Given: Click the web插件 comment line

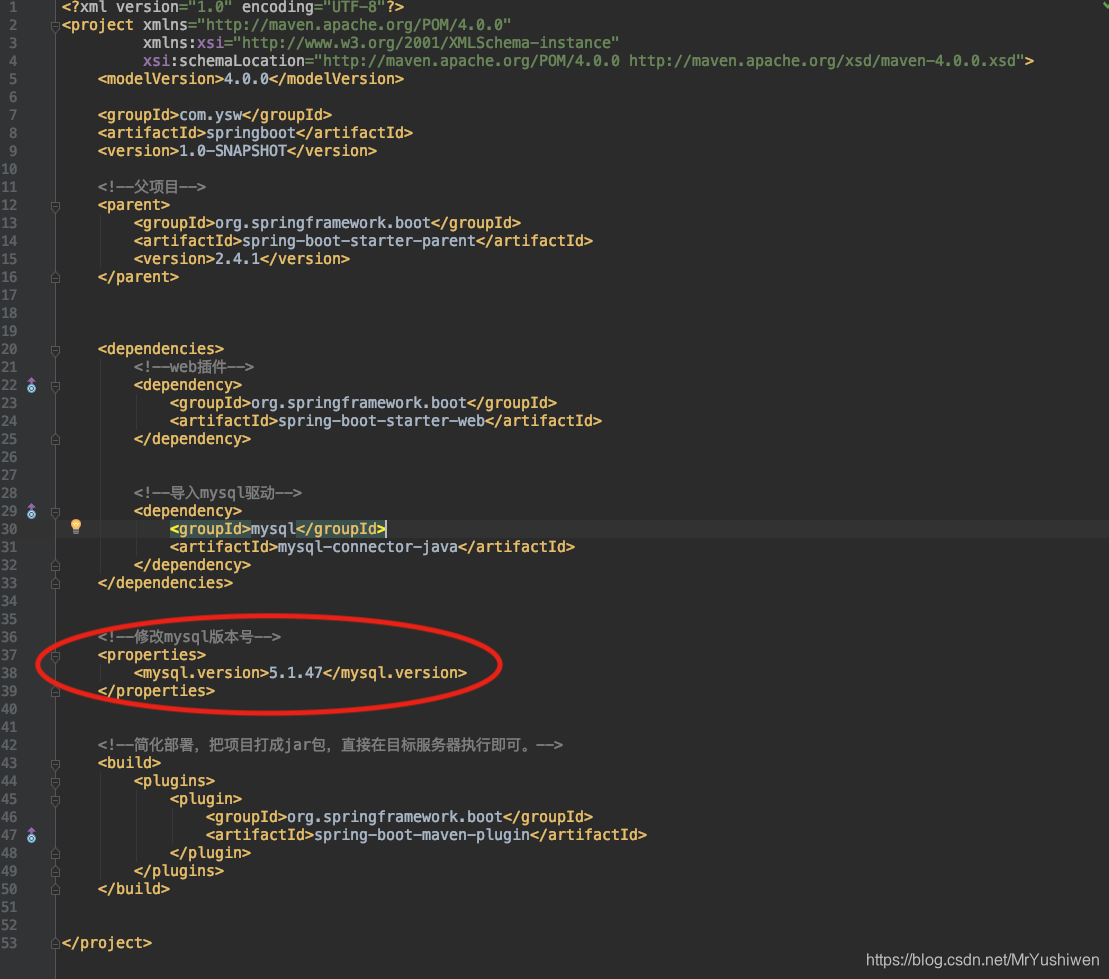Looking at the screenshot, I should (x=194, y=366).
